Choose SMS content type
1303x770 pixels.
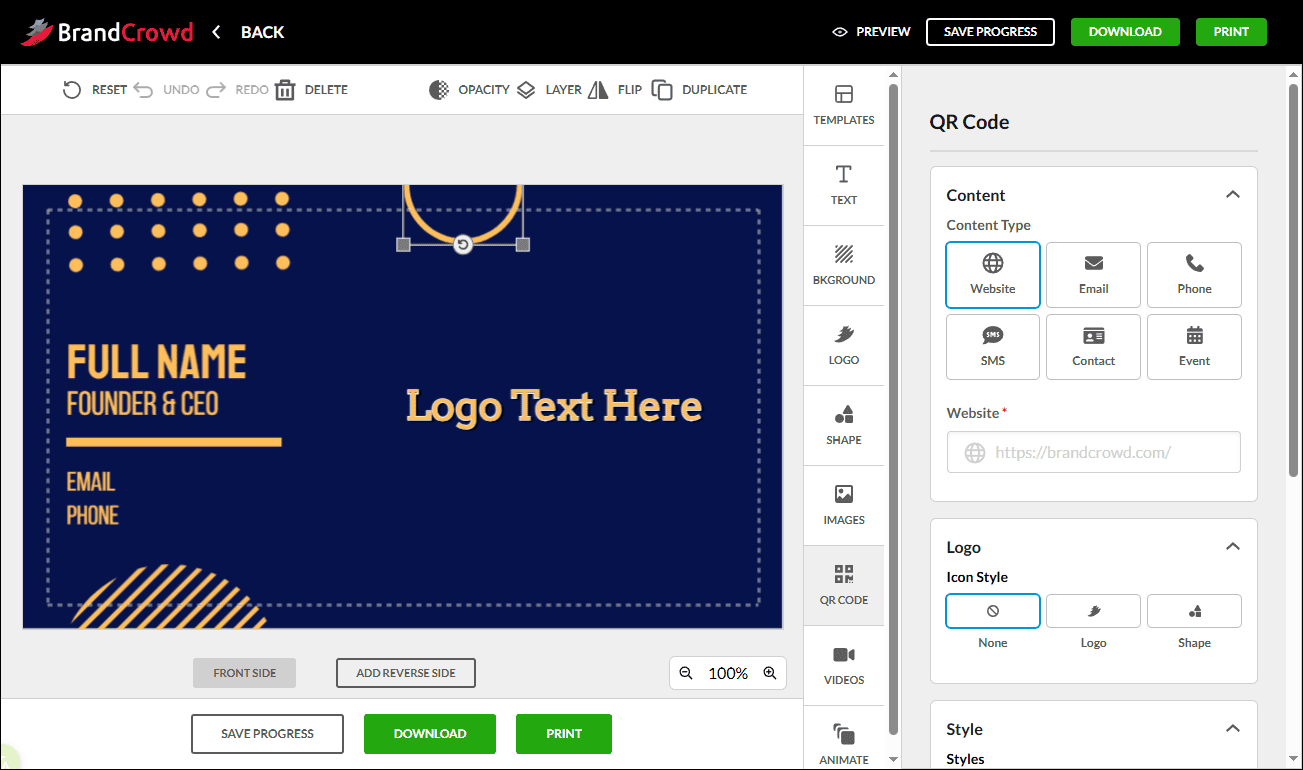click(x=992, y=347)
